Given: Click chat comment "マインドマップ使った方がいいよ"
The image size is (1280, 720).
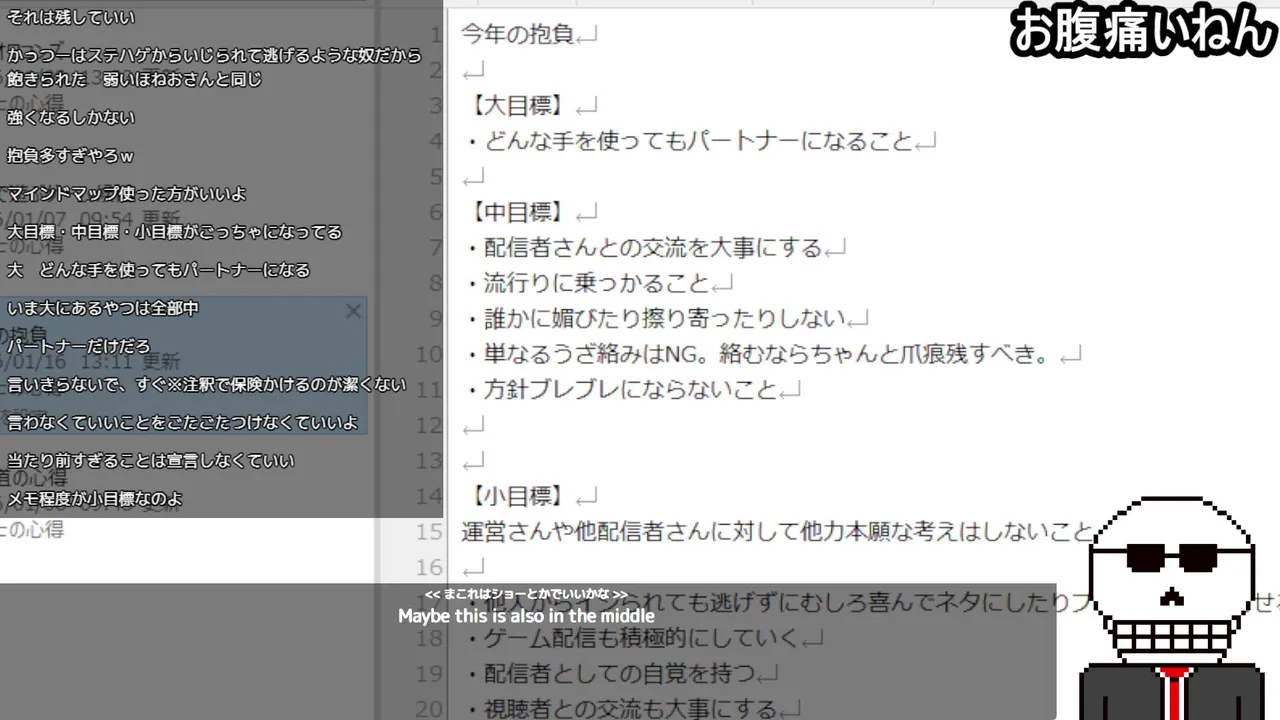Looking at the screenshot, I should tap(126, 193).
